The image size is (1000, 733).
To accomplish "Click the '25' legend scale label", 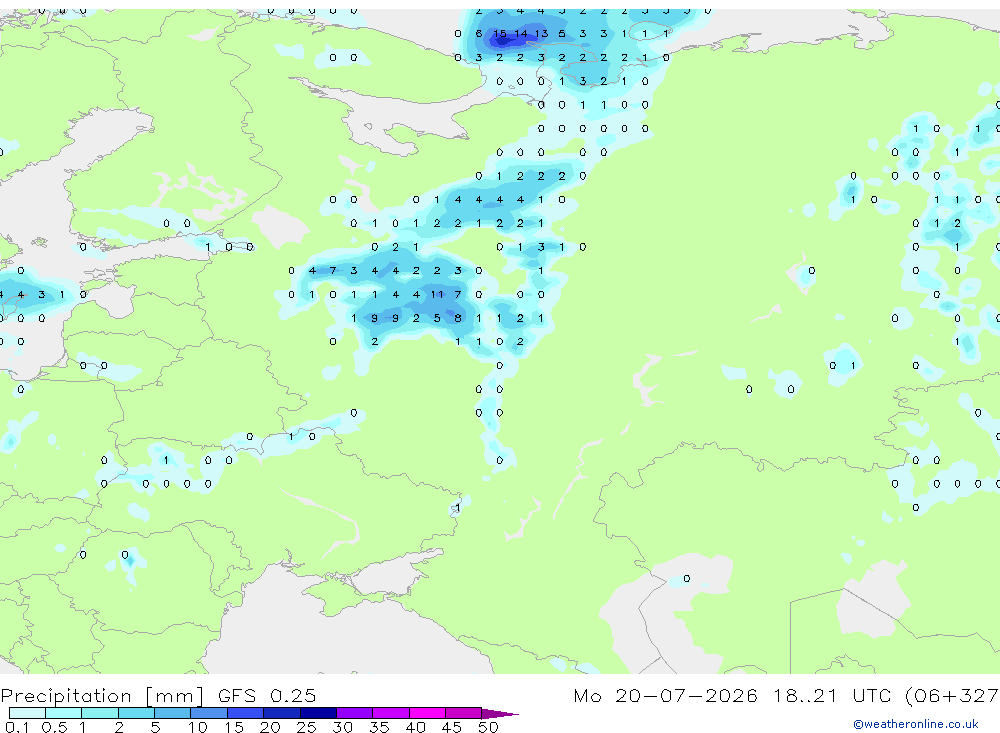I will pos(307,727).
